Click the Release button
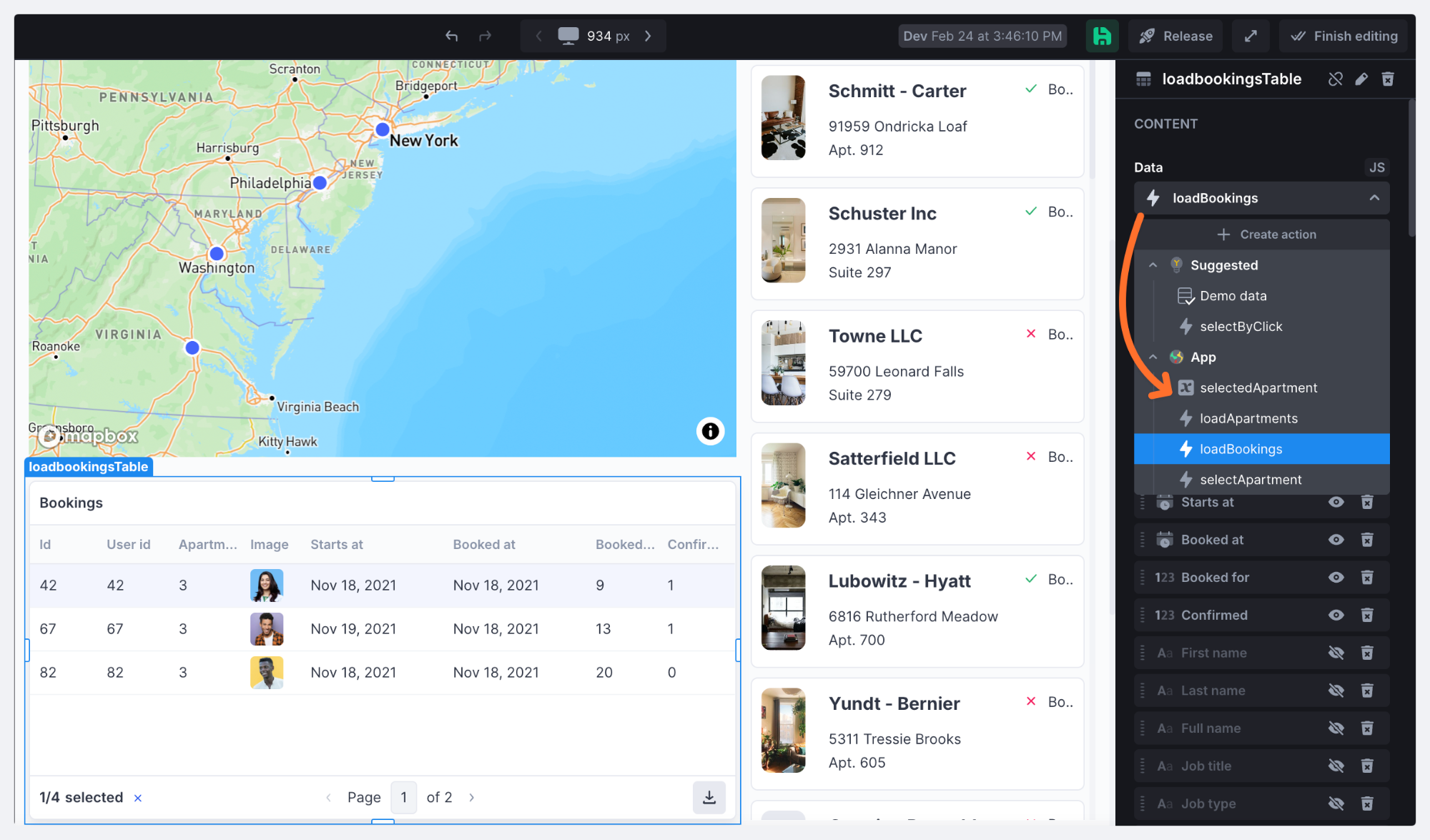Image resolution: width=1430 pixels, height=840 pixels. click(x=1175, y=36)
